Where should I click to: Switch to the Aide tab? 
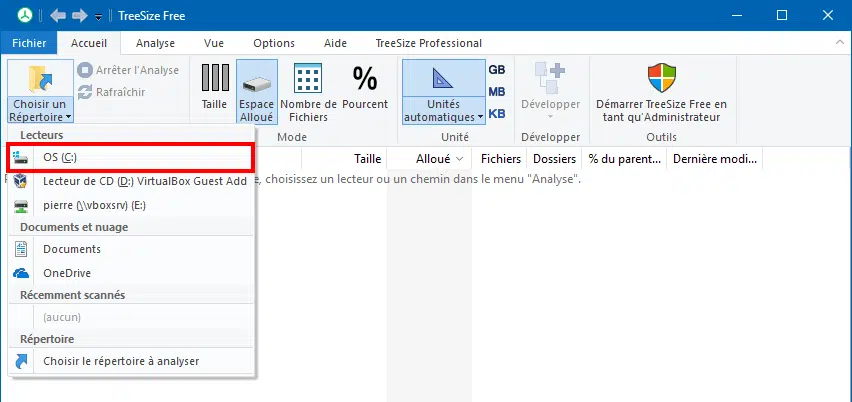pos(335,43)
